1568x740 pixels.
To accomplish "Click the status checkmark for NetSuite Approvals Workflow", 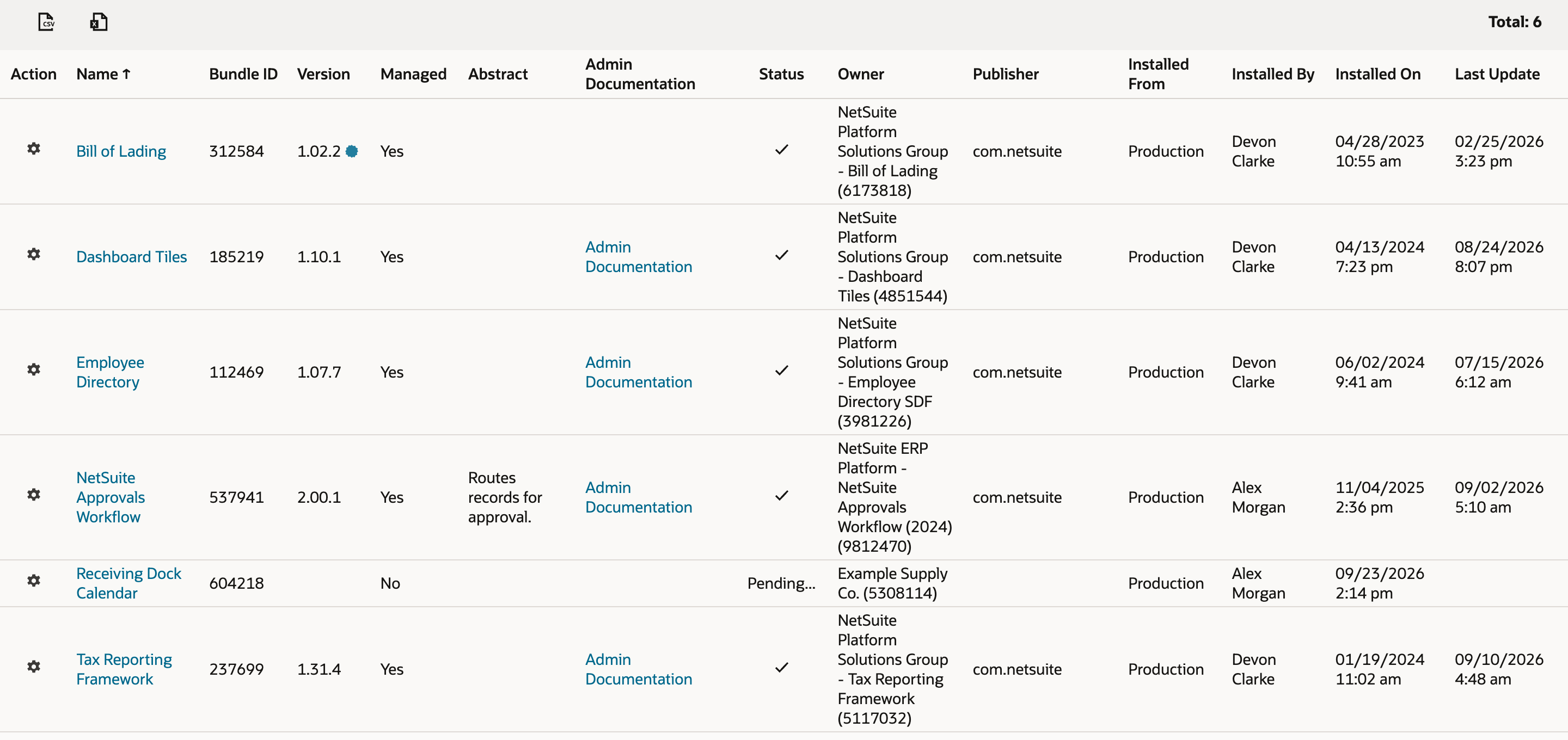I will pyautogui.click(x=782, y=496).
